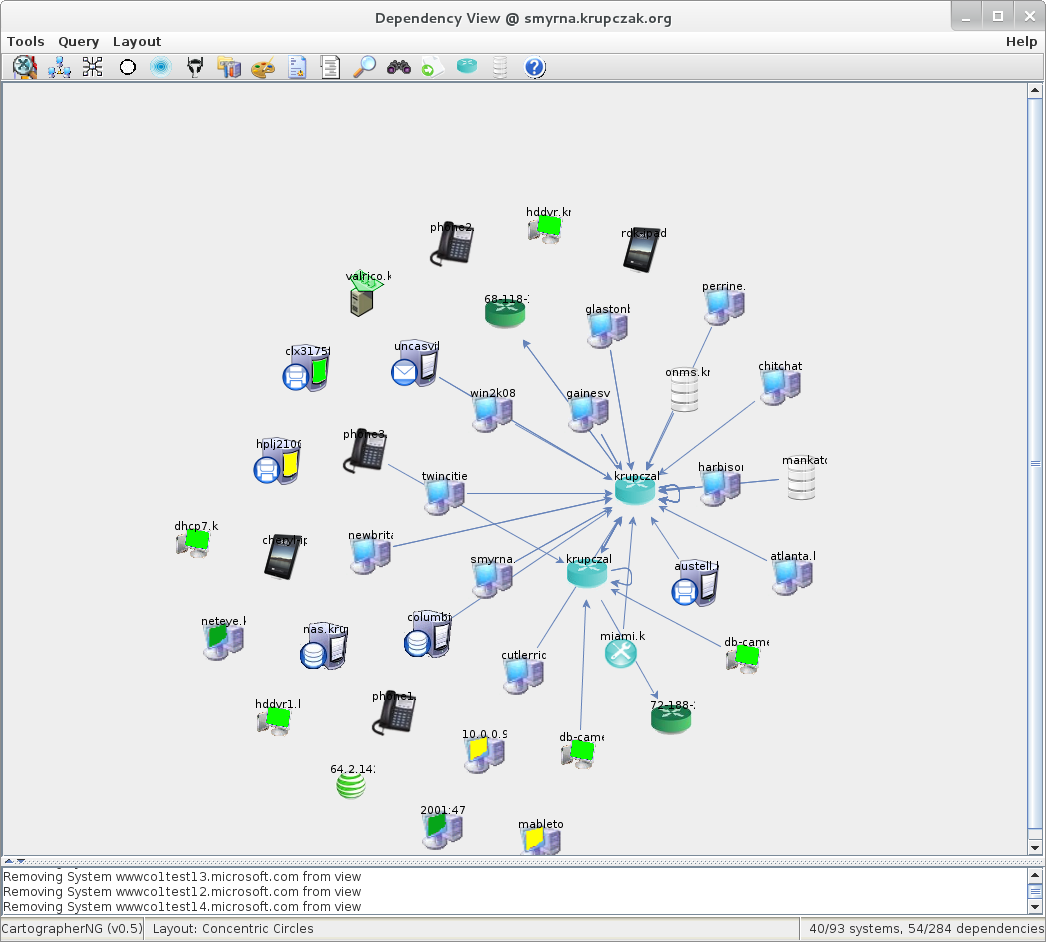Click the graph view scrollbar down arrow
1046x942 pixels.
point(1035,848)
